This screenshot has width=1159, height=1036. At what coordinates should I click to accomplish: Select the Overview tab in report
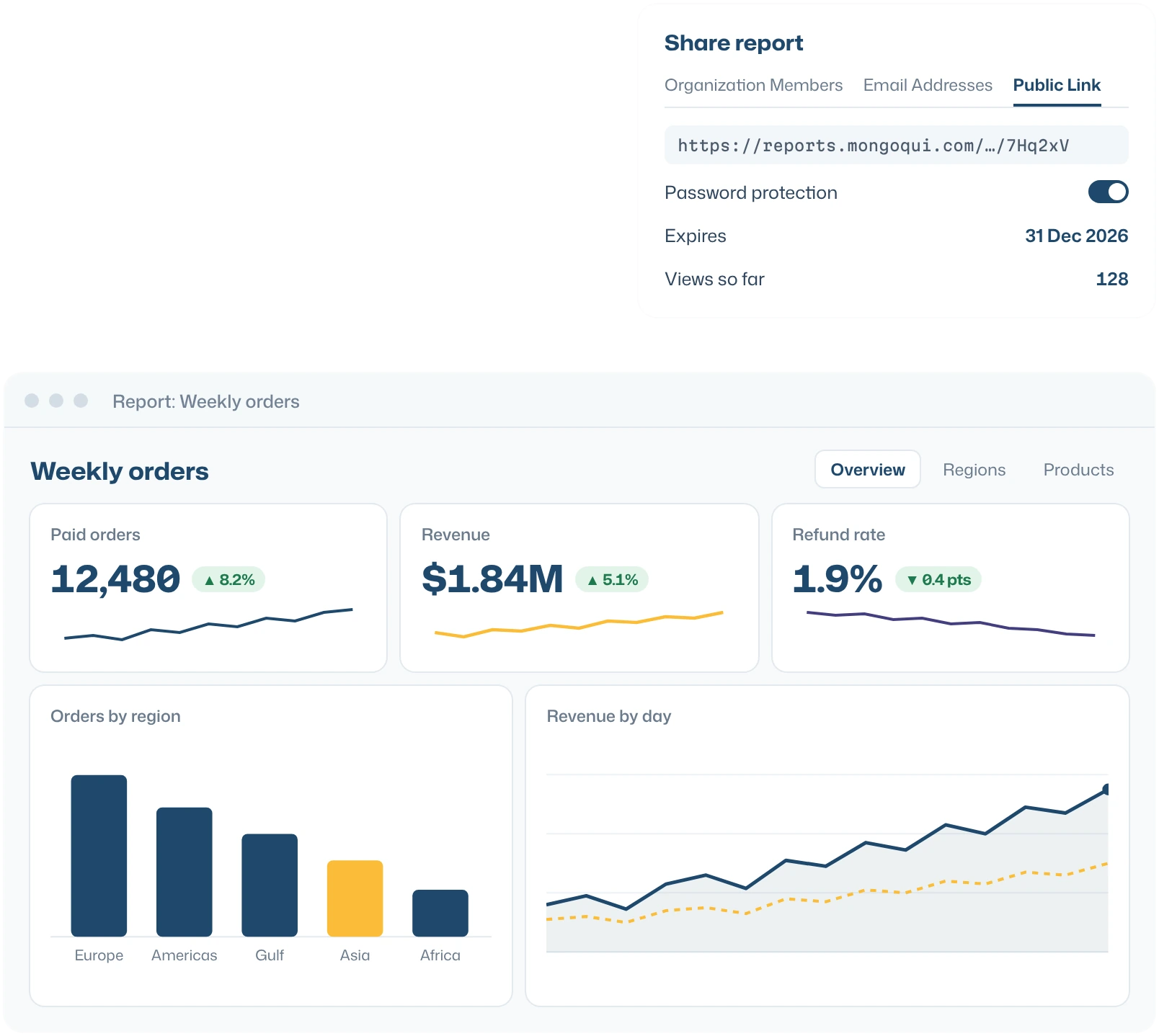coord(868,470)
